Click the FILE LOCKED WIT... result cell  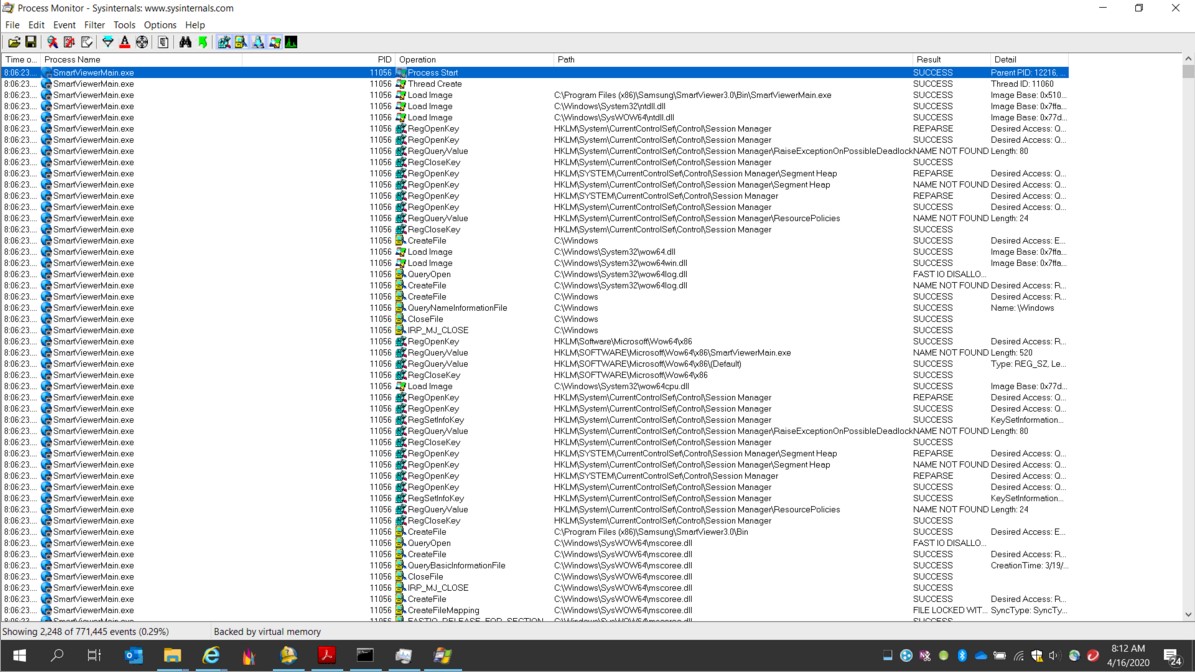950,610
